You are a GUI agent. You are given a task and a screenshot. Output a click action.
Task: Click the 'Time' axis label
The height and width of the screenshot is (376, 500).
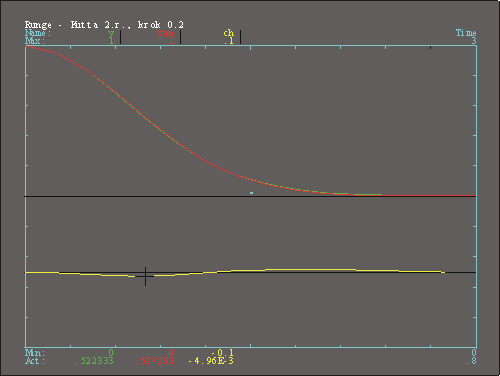tap(466, 33)
